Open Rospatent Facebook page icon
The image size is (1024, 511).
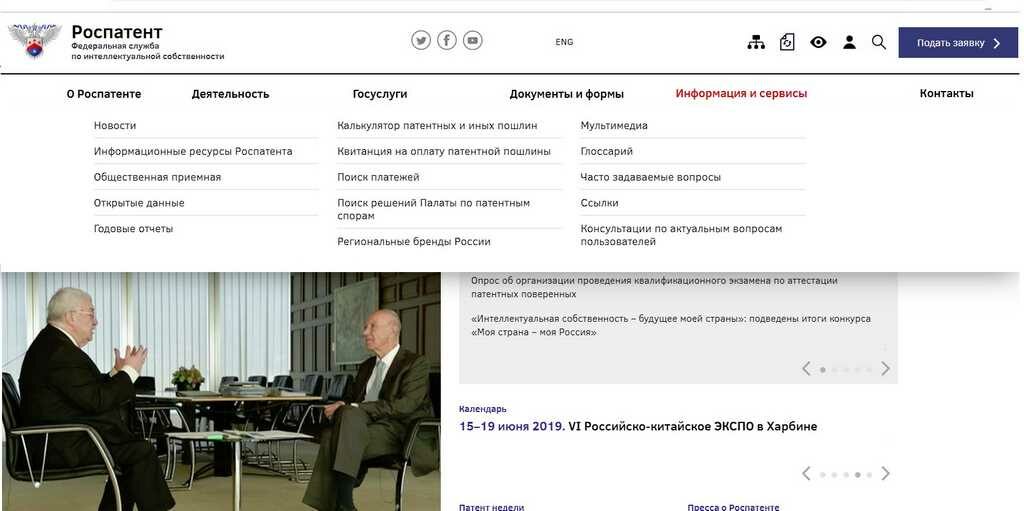(x=447, y=41)
